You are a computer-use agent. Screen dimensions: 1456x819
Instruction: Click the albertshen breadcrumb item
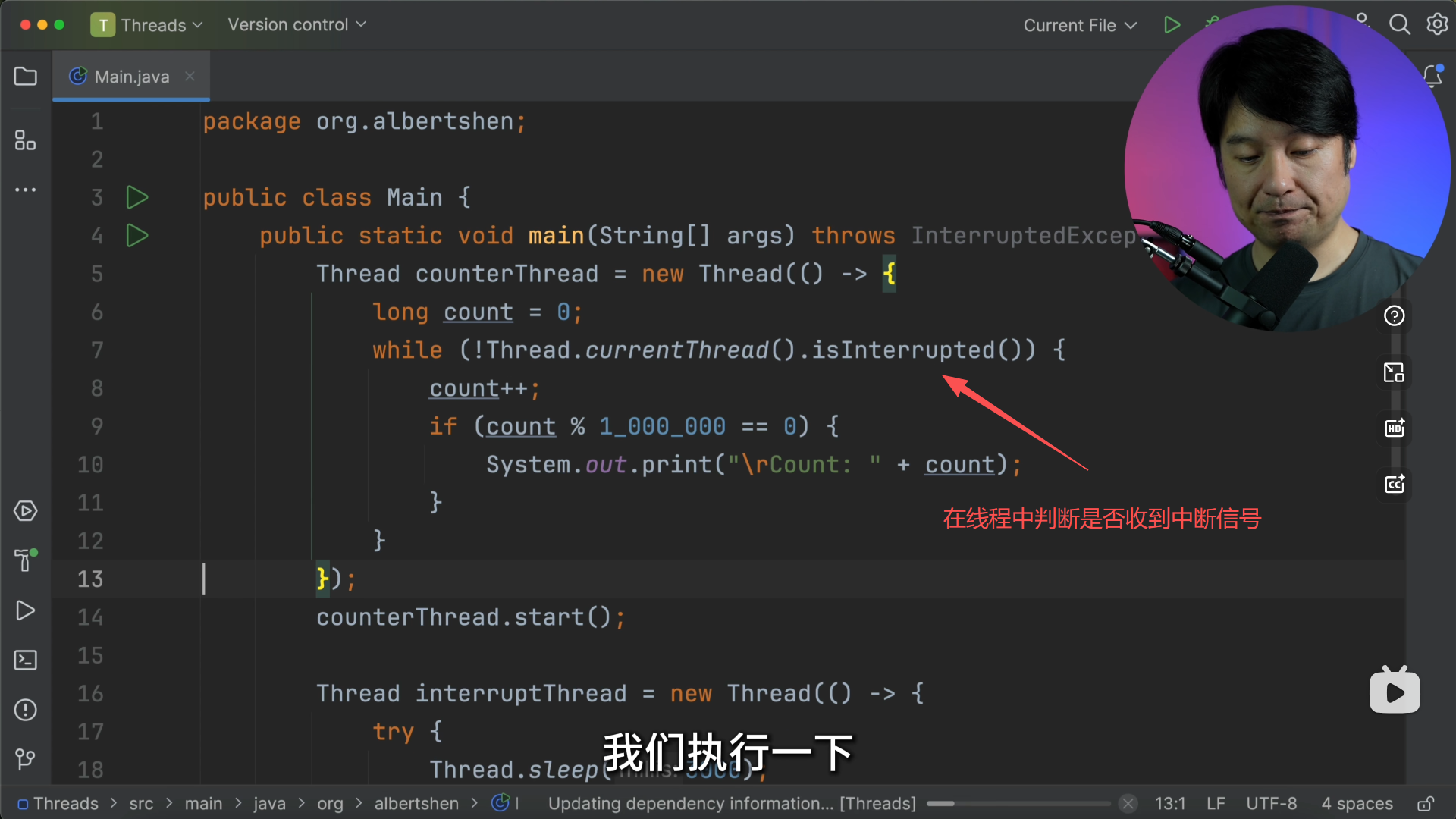(x=416, y=804)
